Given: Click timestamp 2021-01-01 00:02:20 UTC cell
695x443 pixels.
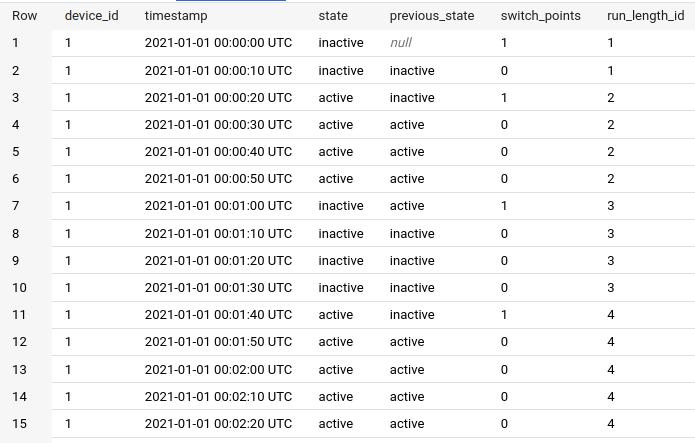Looking at the screenshot, I should (x=218, y=424).
